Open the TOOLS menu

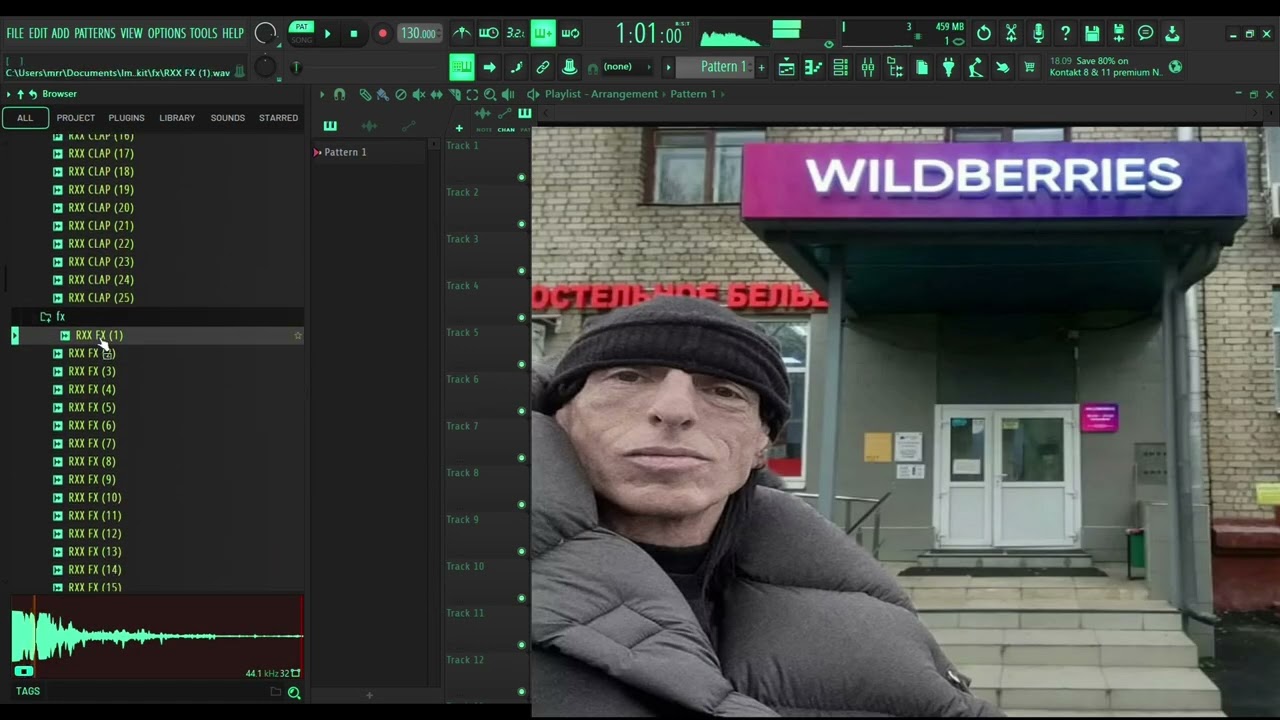[203, 33]
